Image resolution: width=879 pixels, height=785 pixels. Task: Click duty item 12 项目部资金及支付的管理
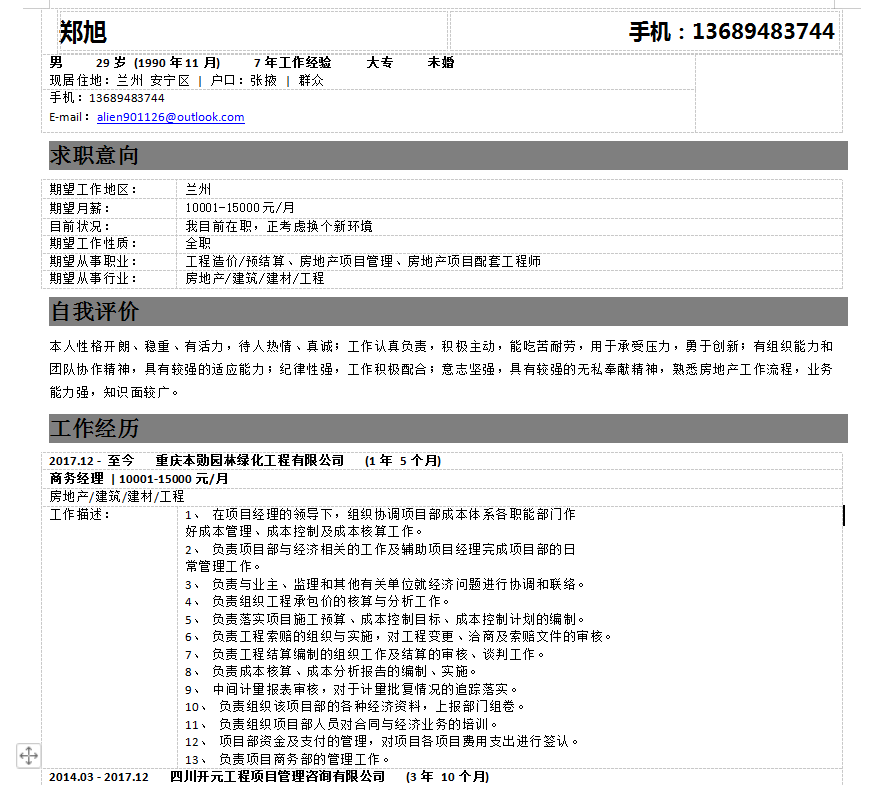coord(382,742)
